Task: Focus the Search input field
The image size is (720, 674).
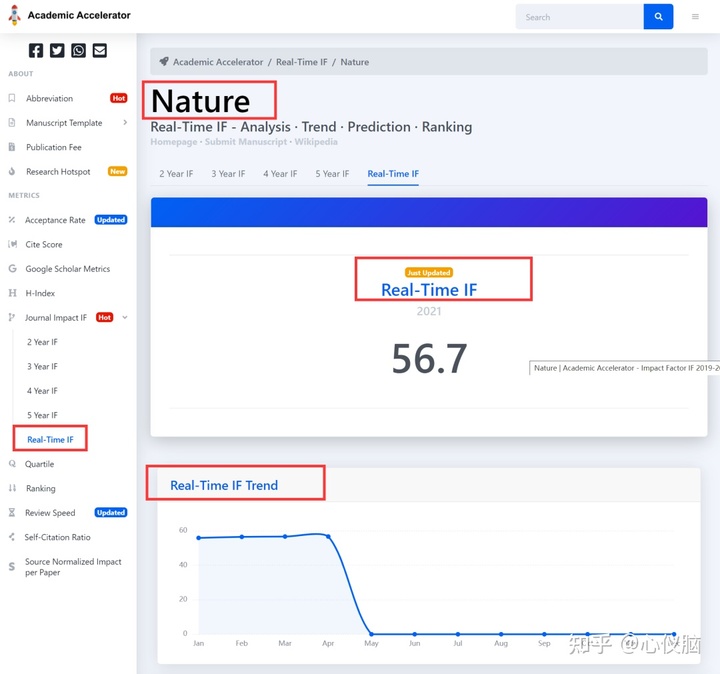Action: tap(579, 17)
